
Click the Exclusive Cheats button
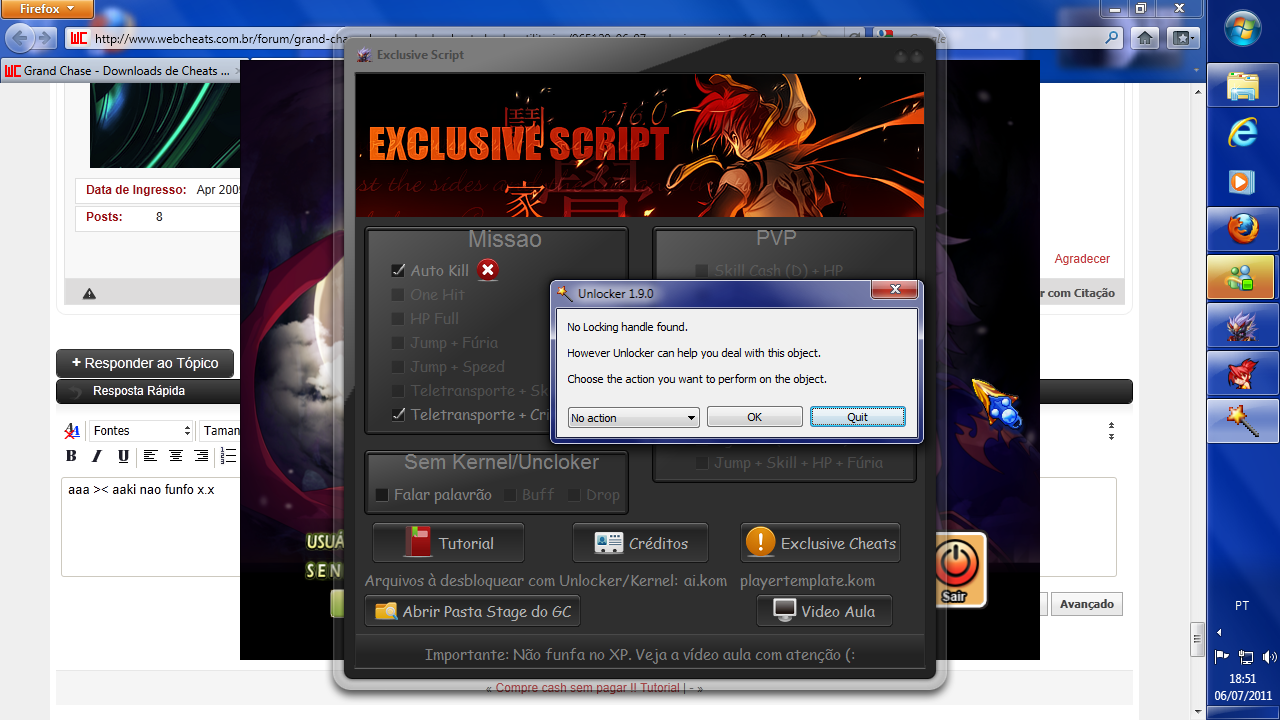pos(820,543)
